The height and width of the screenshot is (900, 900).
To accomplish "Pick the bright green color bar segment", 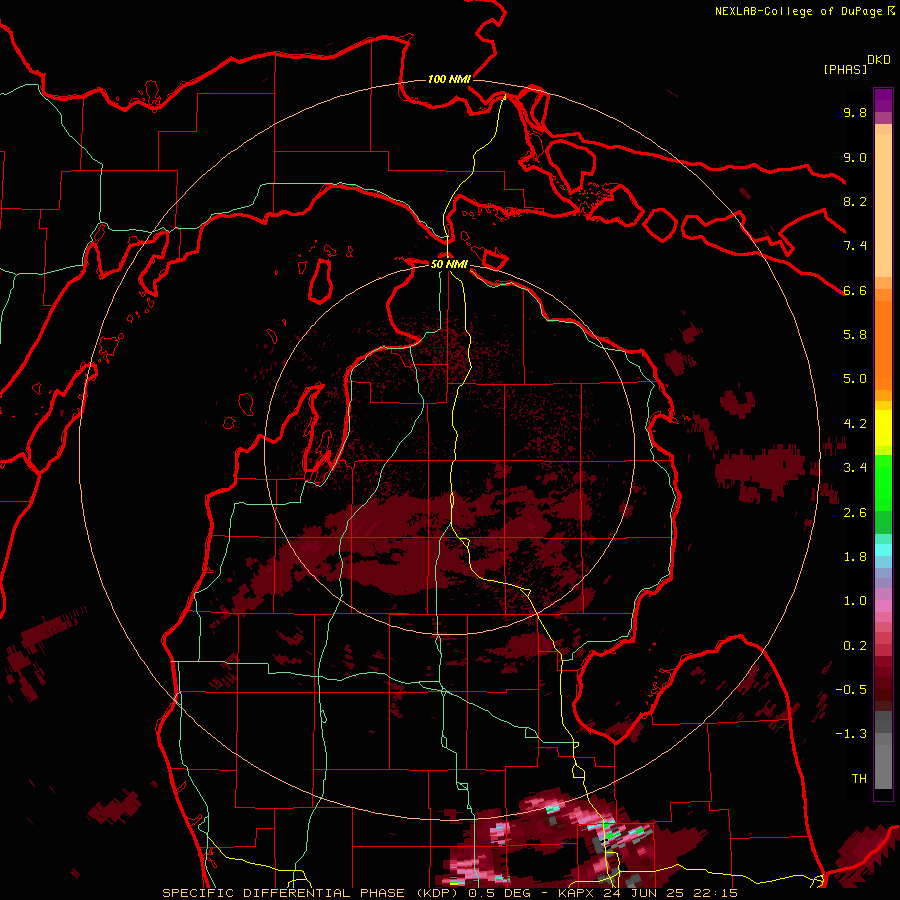I will (883, 482).
